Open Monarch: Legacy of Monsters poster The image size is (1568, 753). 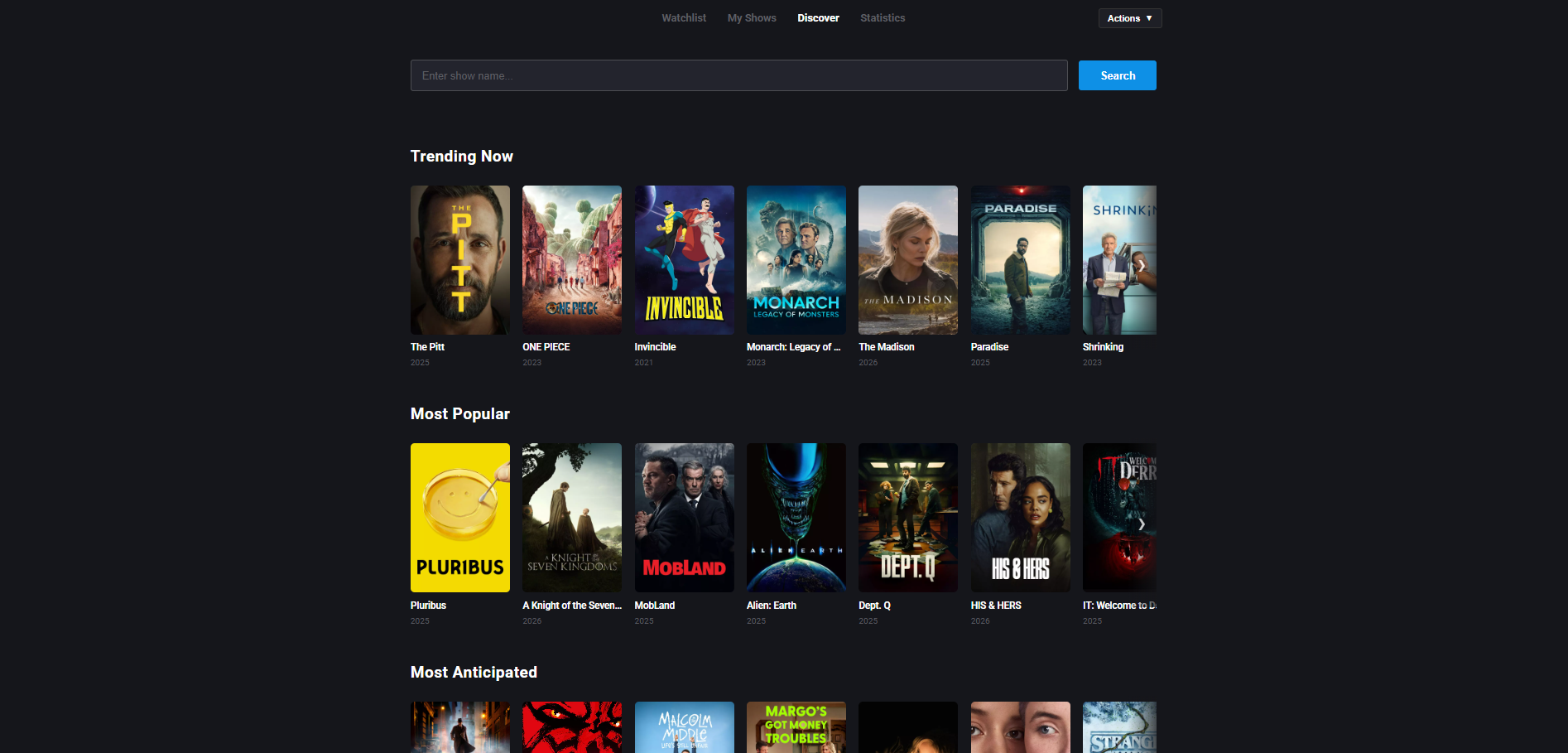[796, 260]
